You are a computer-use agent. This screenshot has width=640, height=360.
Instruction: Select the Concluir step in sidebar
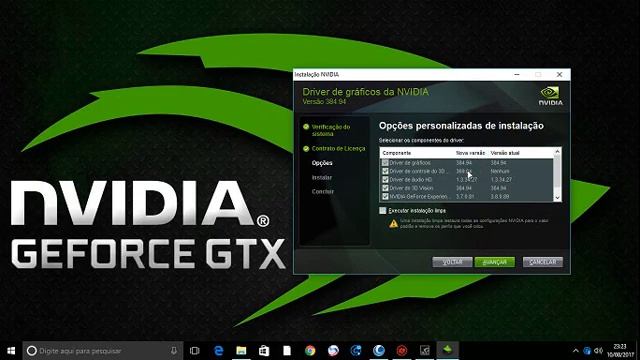[x=323, y=191]
